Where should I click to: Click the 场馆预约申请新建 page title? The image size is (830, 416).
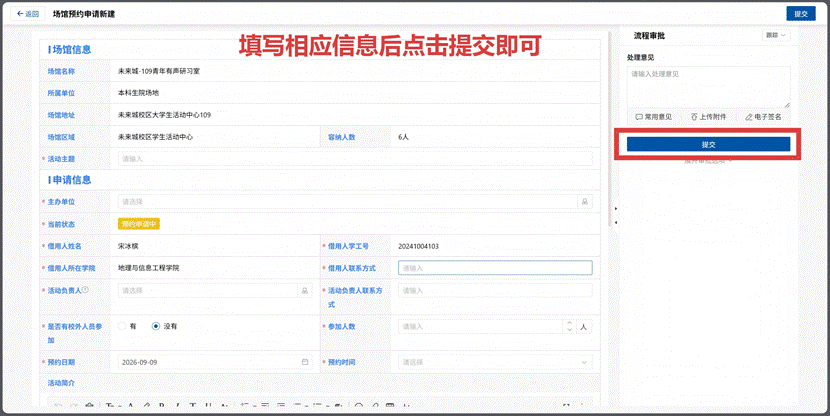point(84,14)
